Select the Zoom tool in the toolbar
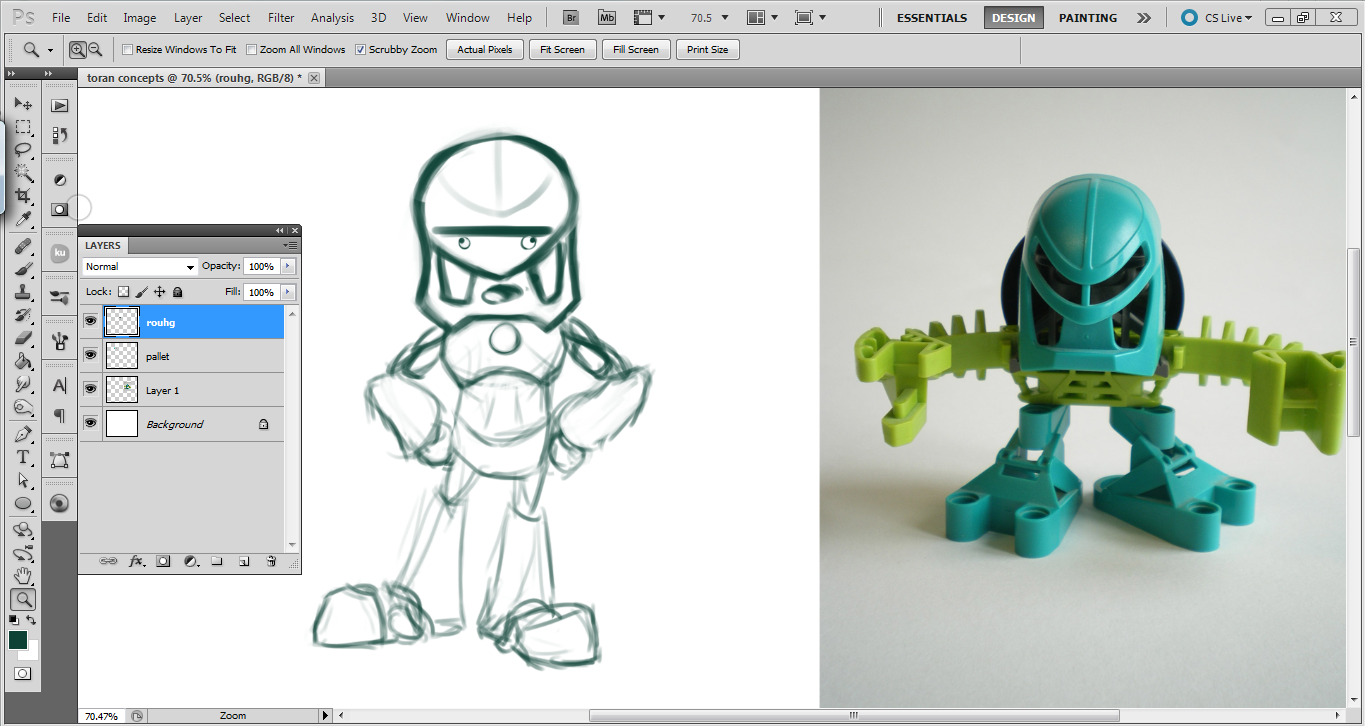Viewport: 1365px width, 726px height. pos(24,599)
